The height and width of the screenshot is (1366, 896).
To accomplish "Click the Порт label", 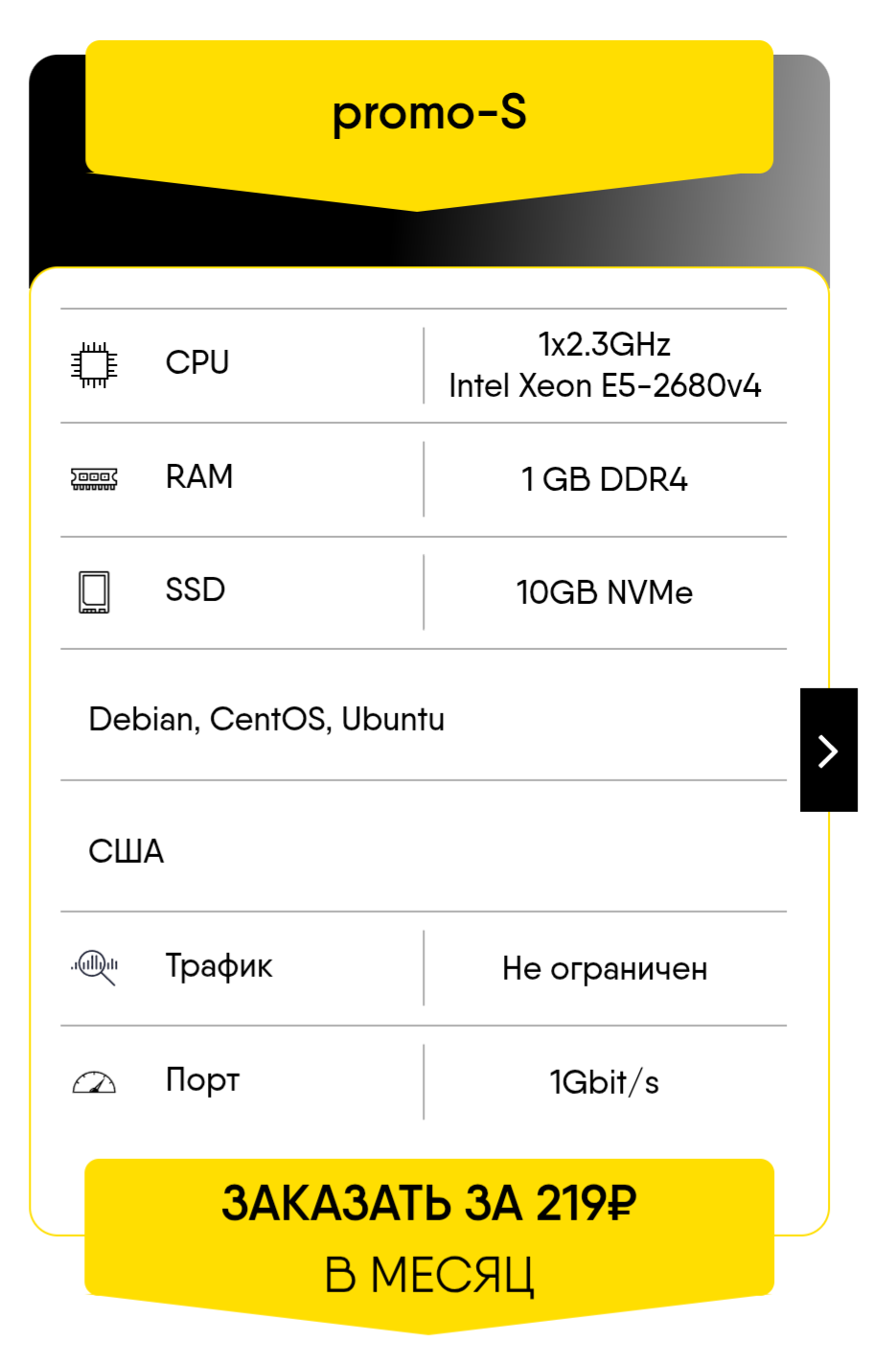I will point(202,1080).
